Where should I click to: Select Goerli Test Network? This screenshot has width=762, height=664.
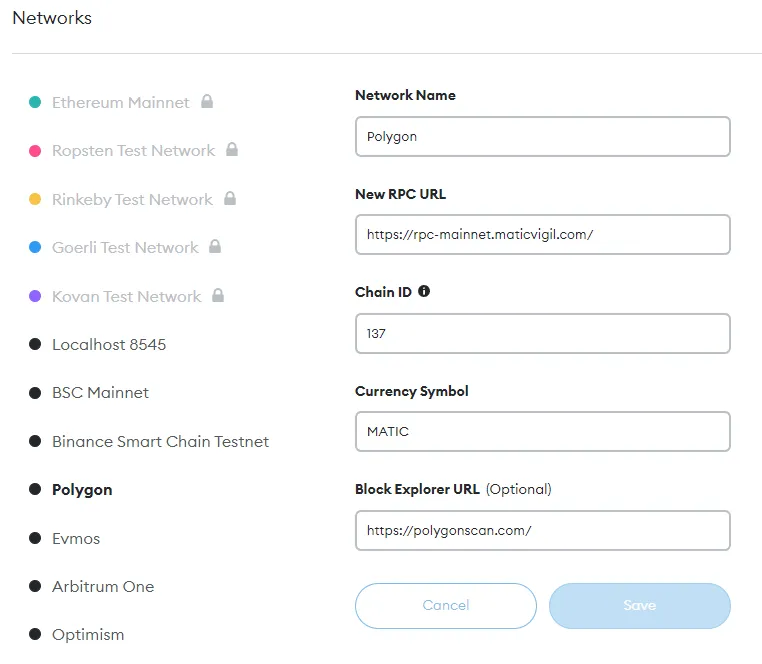(x=125, y=247)
